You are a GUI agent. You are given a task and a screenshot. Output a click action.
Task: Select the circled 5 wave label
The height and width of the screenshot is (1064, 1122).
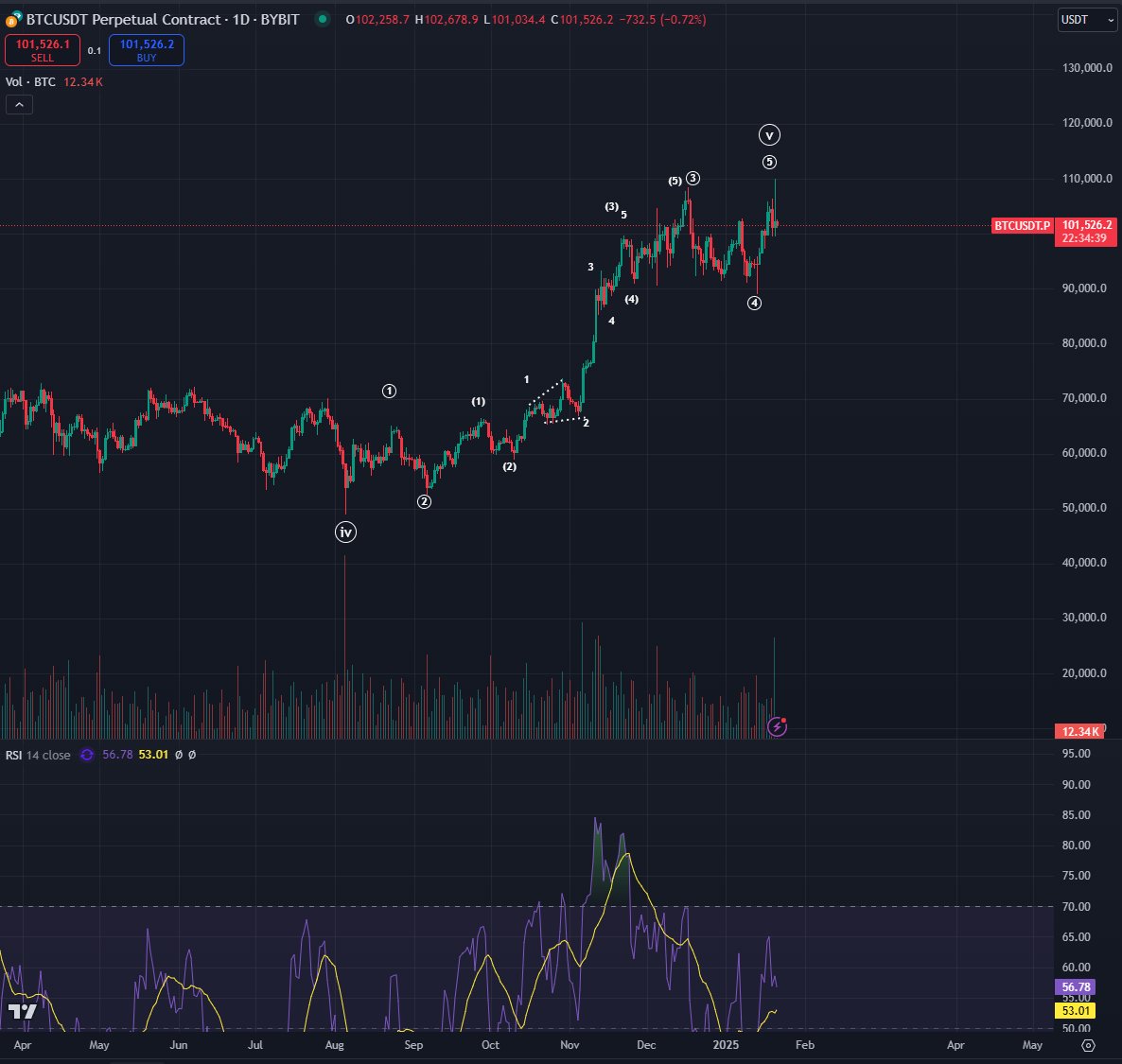coord(769,163)
